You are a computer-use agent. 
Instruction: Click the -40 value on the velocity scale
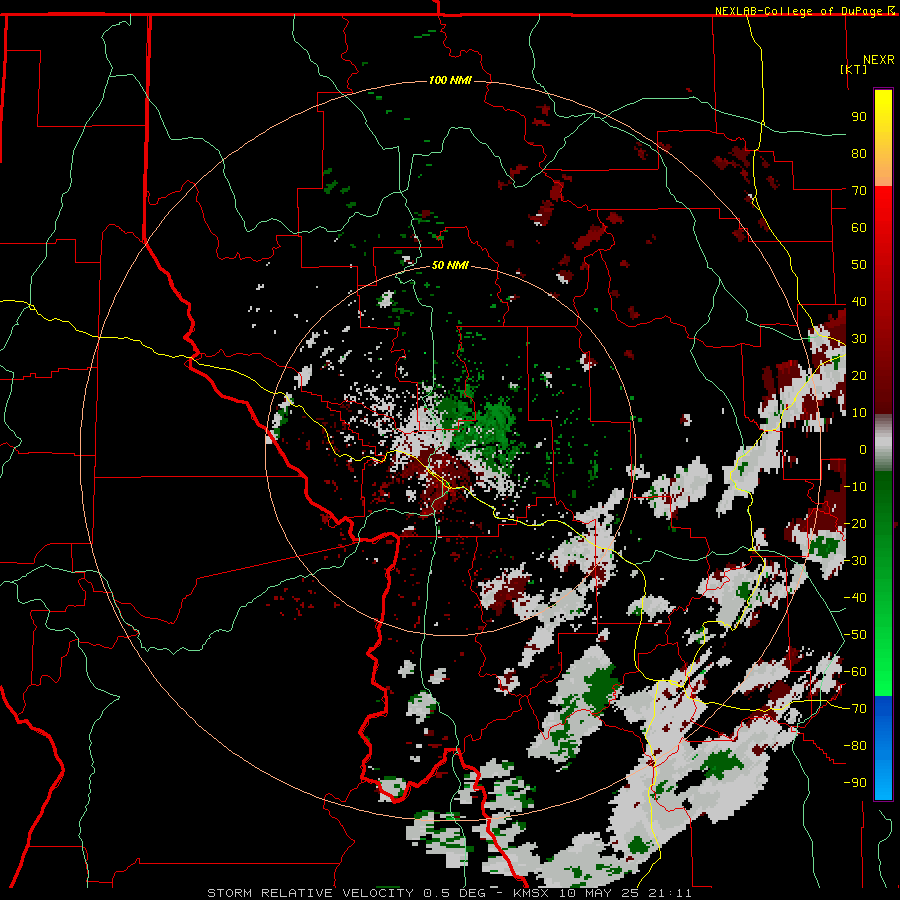[855, 598]
